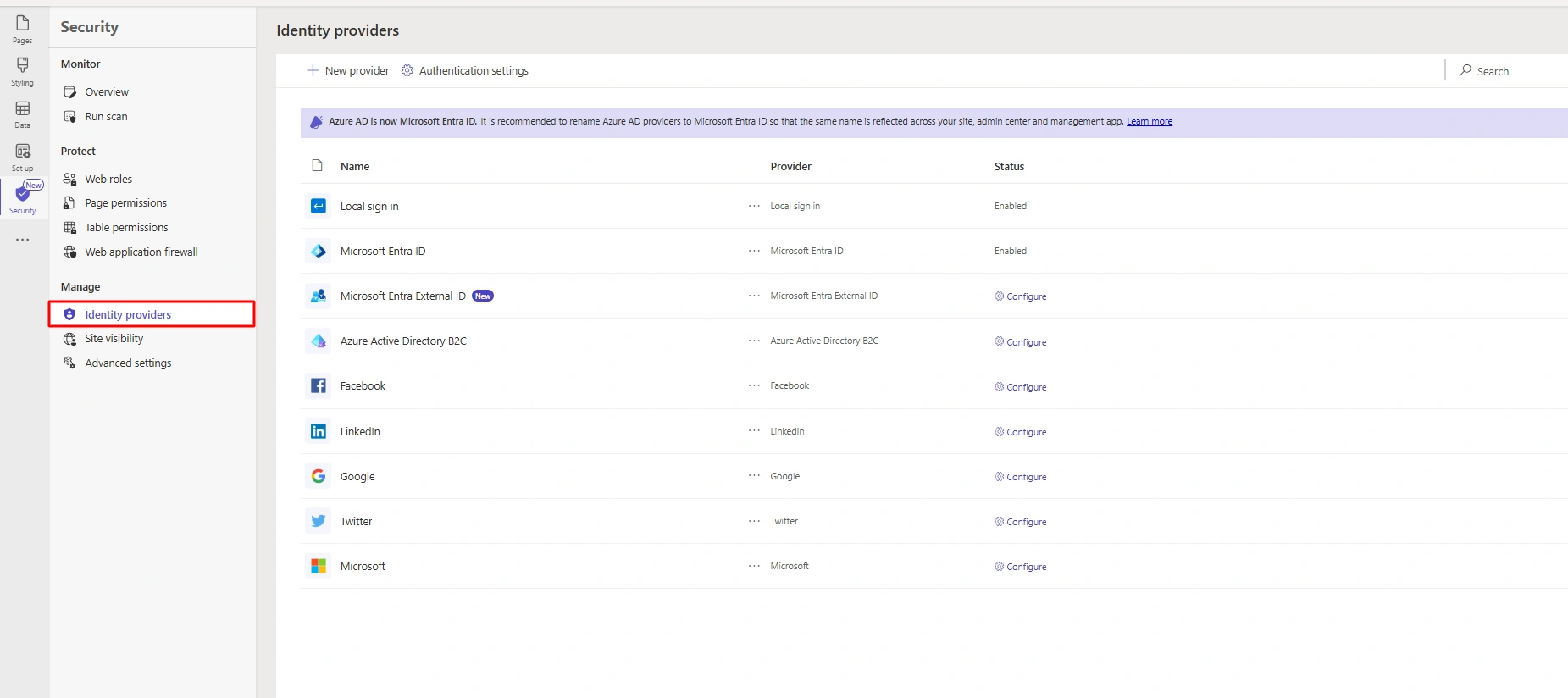This screenshot has width=1568, height=698.
Task: Configure Azure Active Directory B2C provider
Action: [x=1021, y=342]
